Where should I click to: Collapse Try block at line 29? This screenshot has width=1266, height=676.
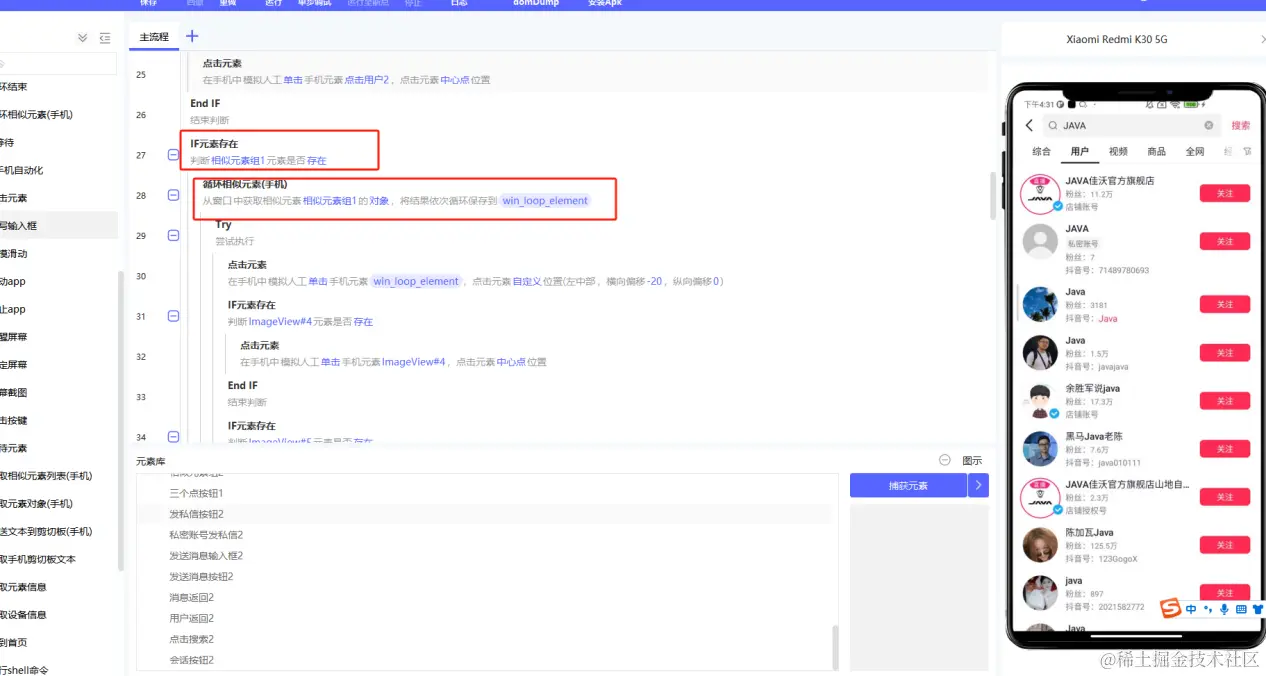coord(173,235)
